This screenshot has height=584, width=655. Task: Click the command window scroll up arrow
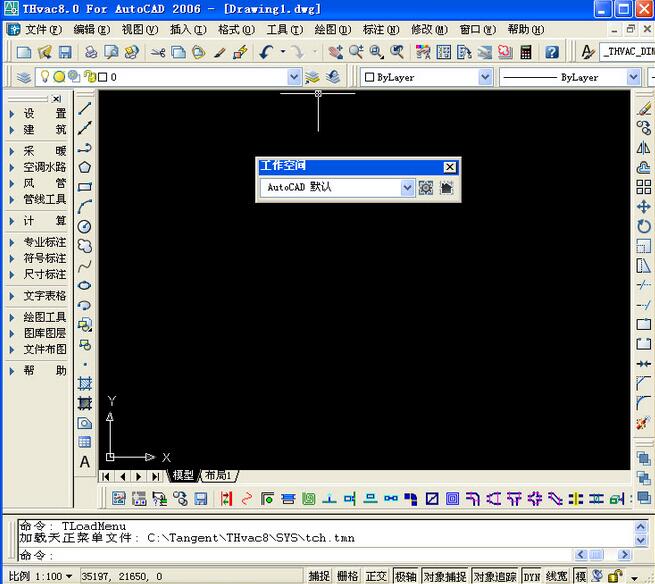coord(641,526)
